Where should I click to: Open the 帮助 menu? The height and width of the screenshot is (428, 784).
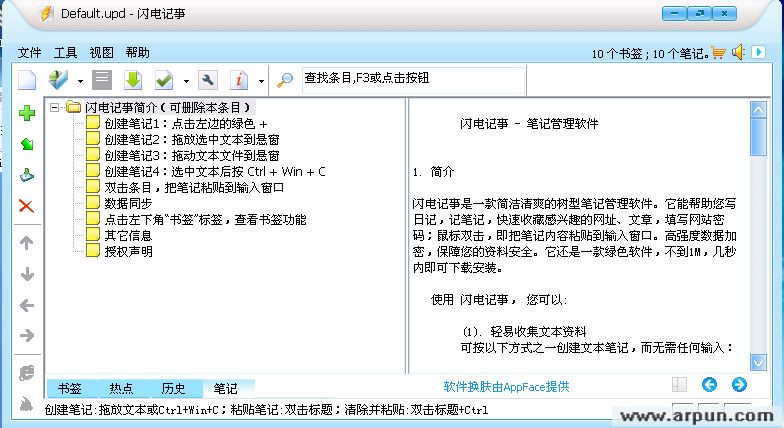(138, 52)
